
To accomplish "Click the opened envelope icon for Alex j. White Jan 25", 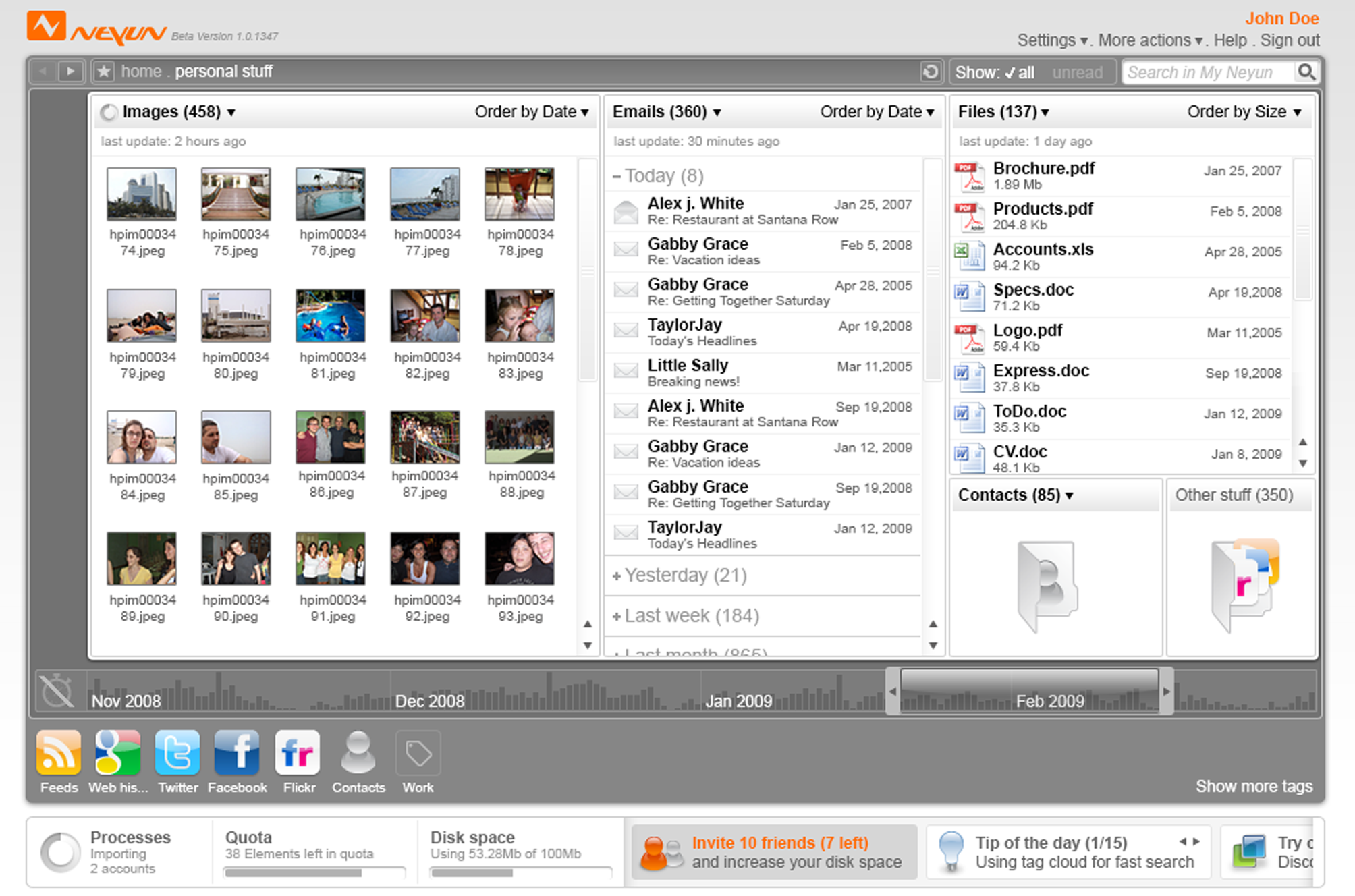I will [x=626, y=212].
